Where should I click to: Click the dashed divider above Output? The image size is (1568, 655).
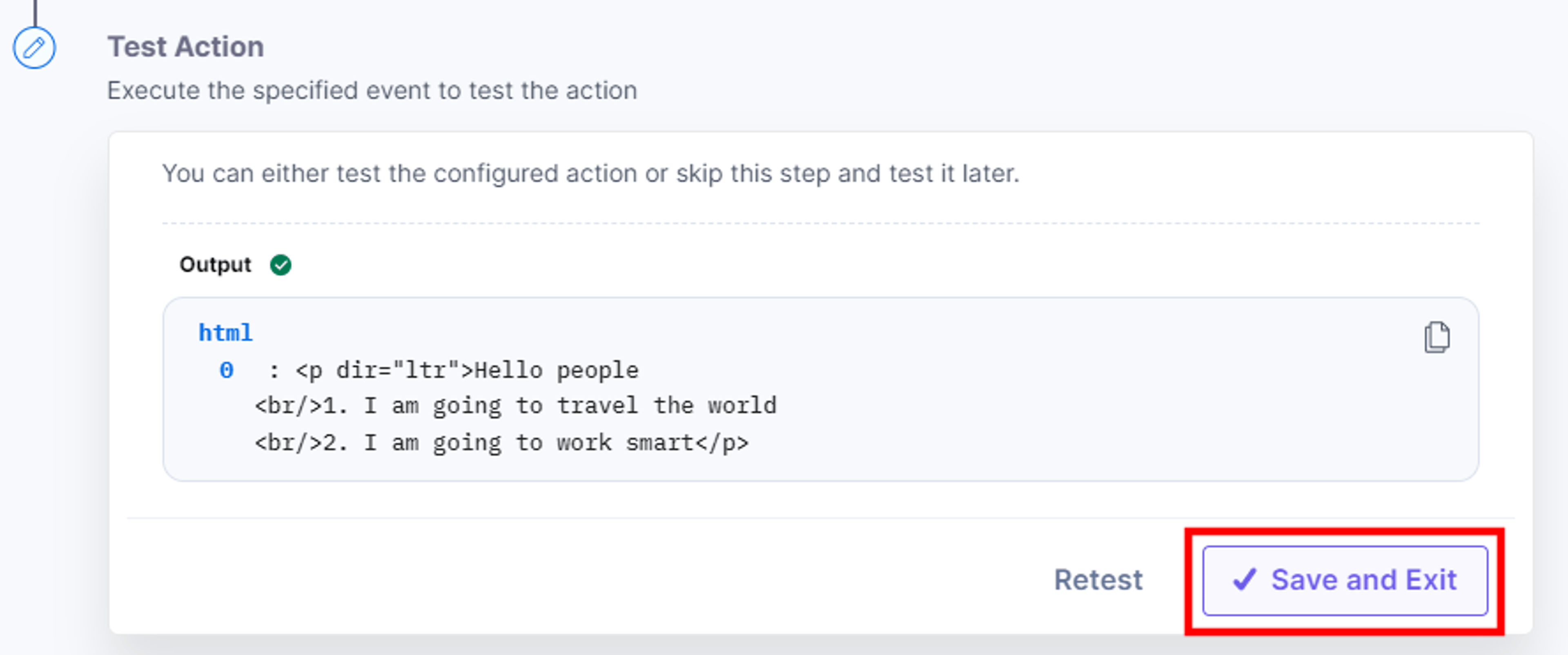(x=820, y=223)
